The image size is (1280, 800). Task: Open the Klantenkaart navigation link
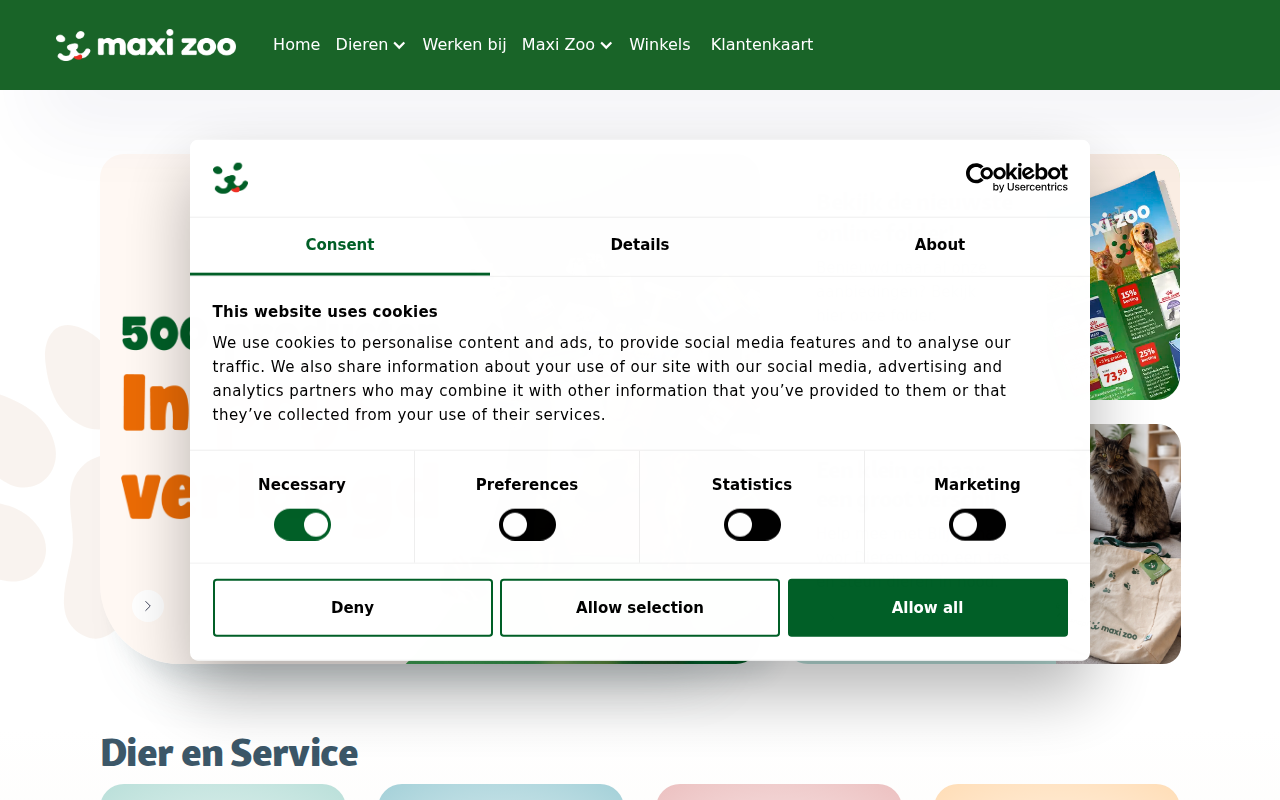tap(762, 45)
